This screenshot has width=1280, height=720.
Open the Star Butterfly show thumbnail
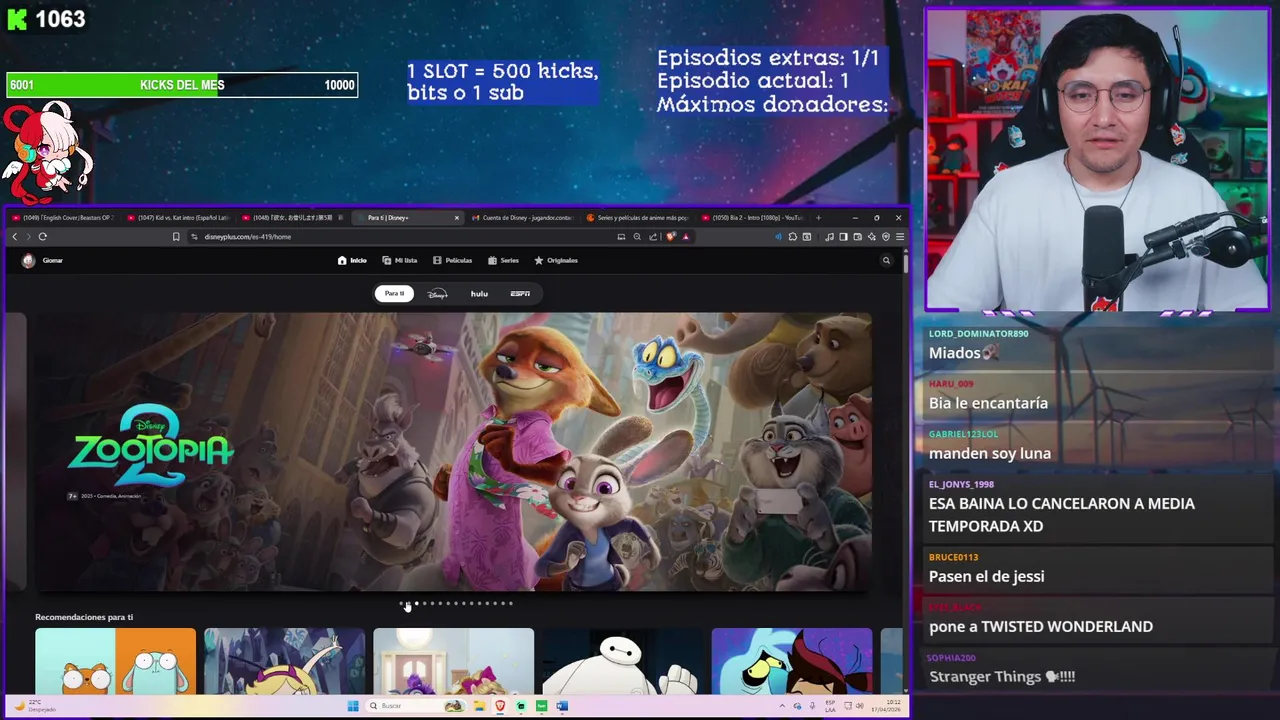tap(285, 661)
